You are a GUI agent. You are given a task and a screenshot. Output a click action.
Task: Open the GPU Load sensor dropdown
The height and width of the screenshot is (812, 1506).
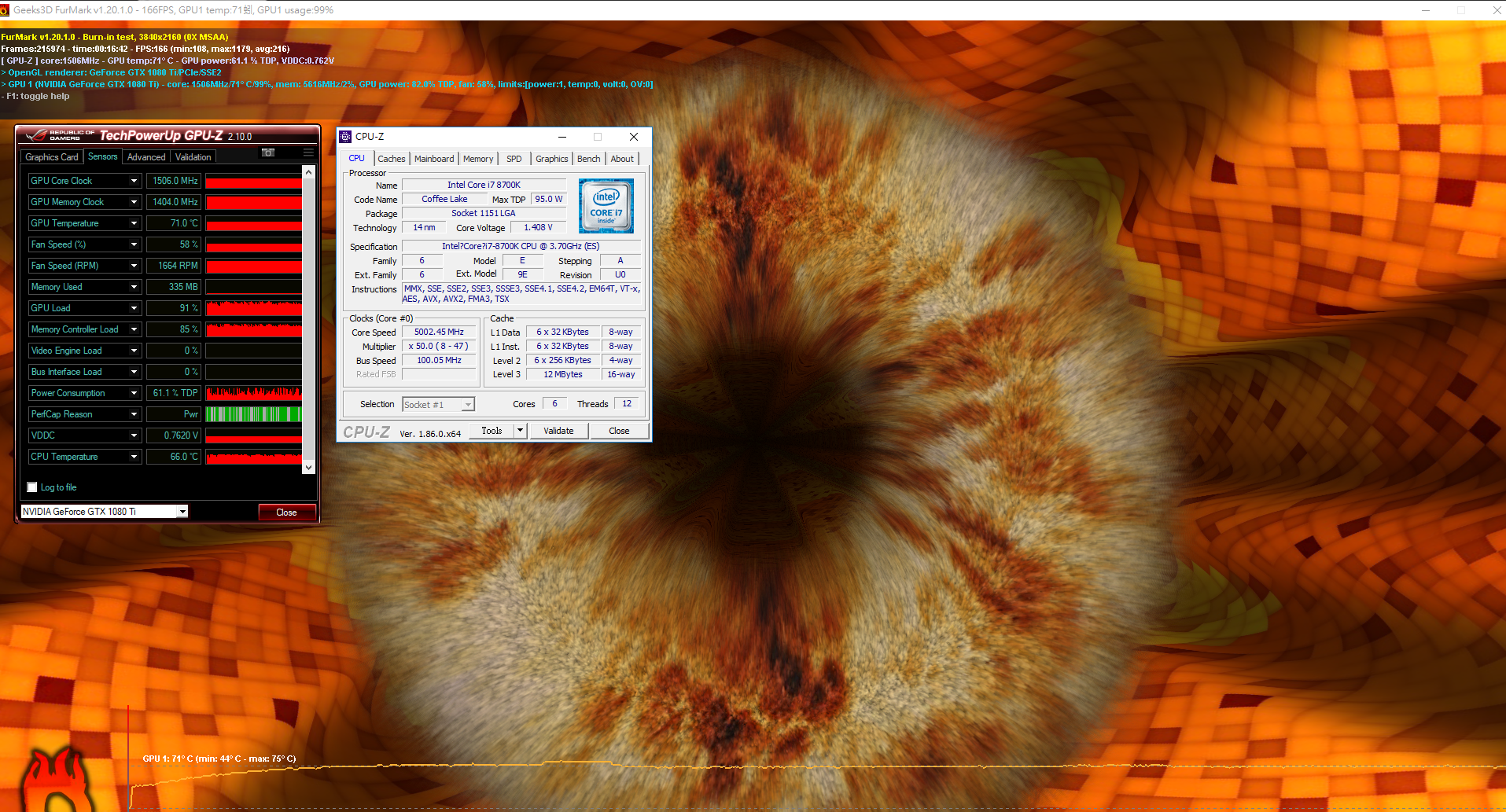click(x=134, y=308)
